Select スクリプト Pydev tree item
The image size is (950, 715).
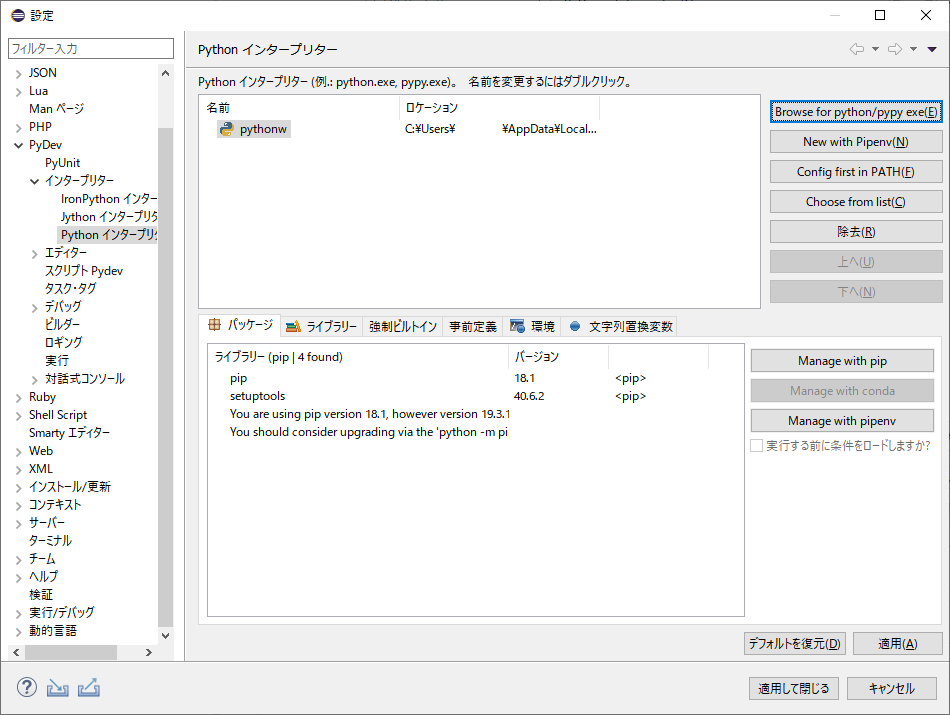pos(84,271)
